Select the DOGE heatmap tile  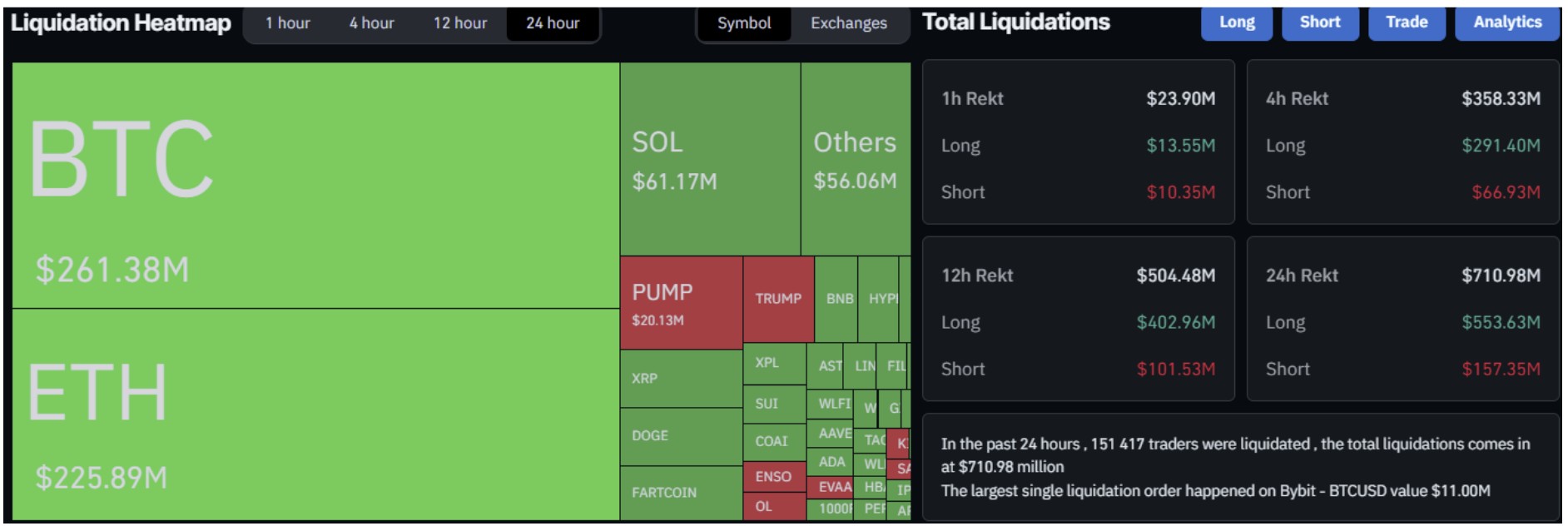tap(680, 436)
